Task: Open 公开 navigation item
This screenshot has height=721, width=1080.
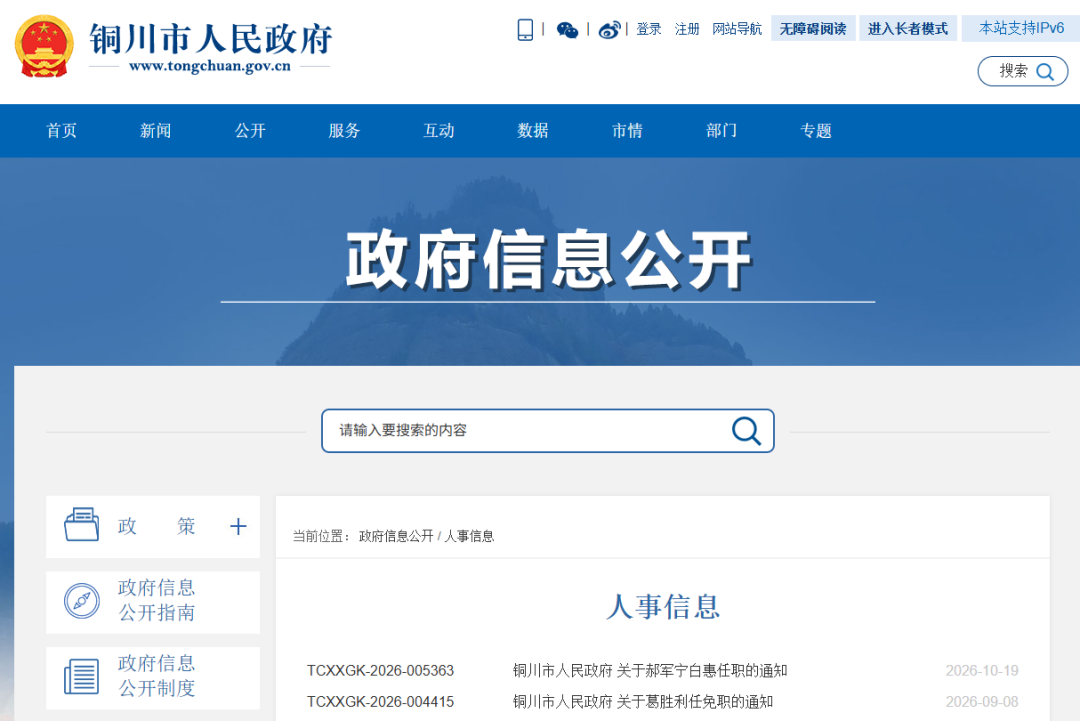Action: [x=250, y=131]
